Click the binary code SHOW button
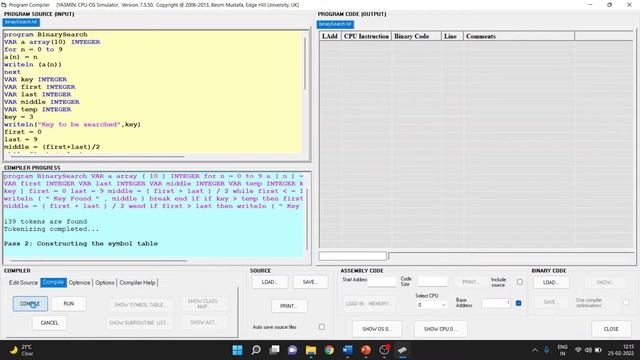Screen dimensions: 640x360 tap(604, 282)
